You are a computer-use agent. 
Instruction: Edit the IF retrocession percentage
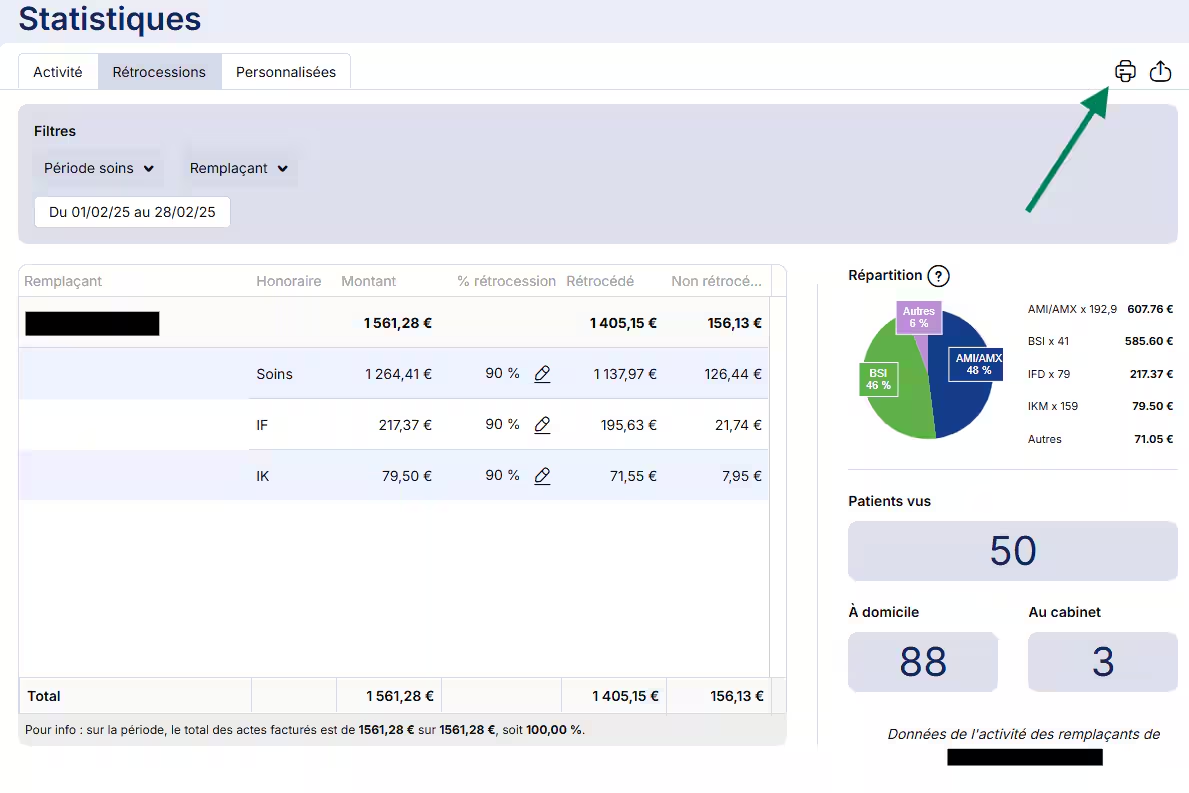pos(542,425)
